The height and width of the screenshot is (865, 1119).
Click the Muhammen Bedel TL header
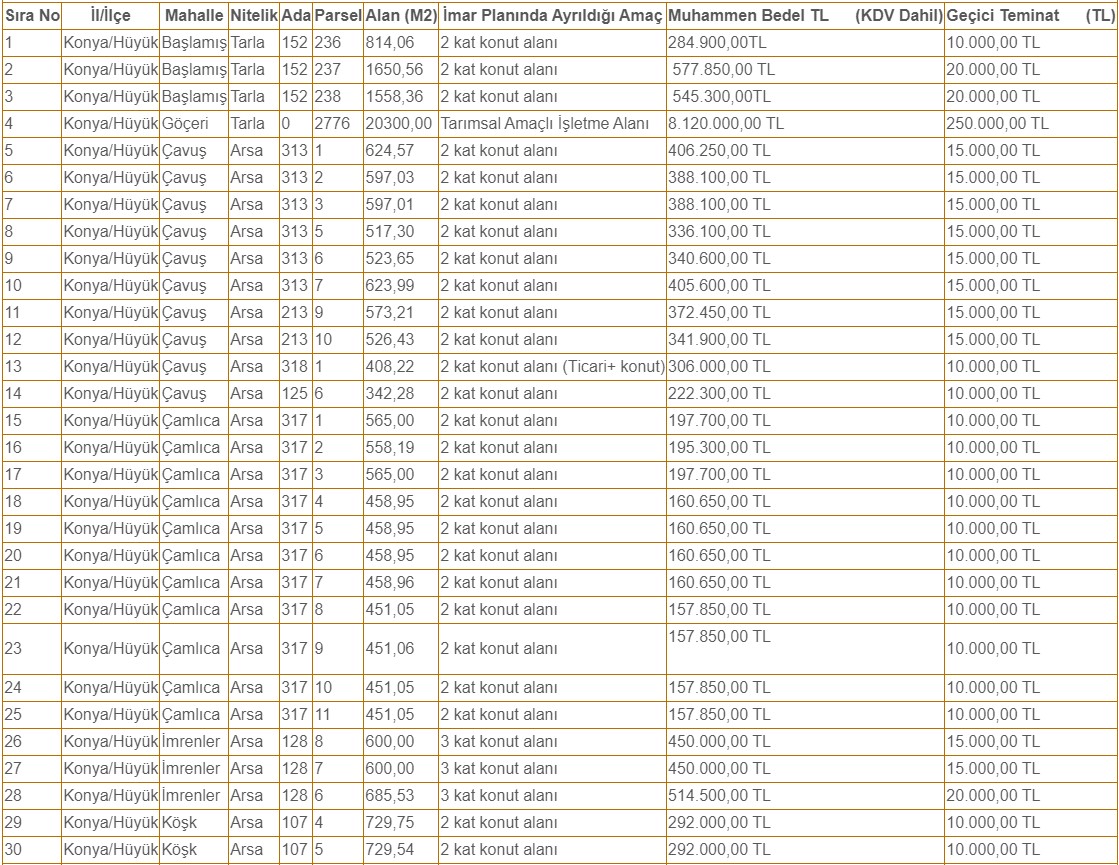click(x=734, y=16)
